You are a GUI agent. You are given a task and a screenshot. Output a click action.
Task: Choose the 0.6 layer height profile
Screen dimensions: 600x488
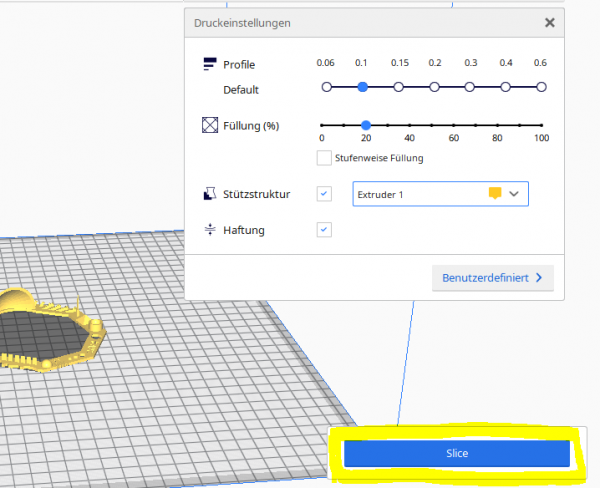tap(541, 87)
